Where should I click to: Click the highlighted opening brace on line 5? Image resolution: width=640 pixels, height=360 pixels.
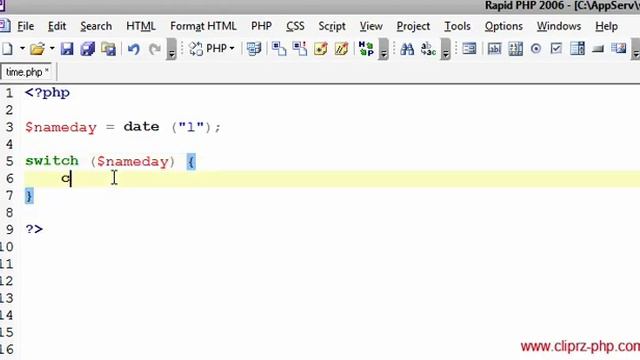point(191,162)
